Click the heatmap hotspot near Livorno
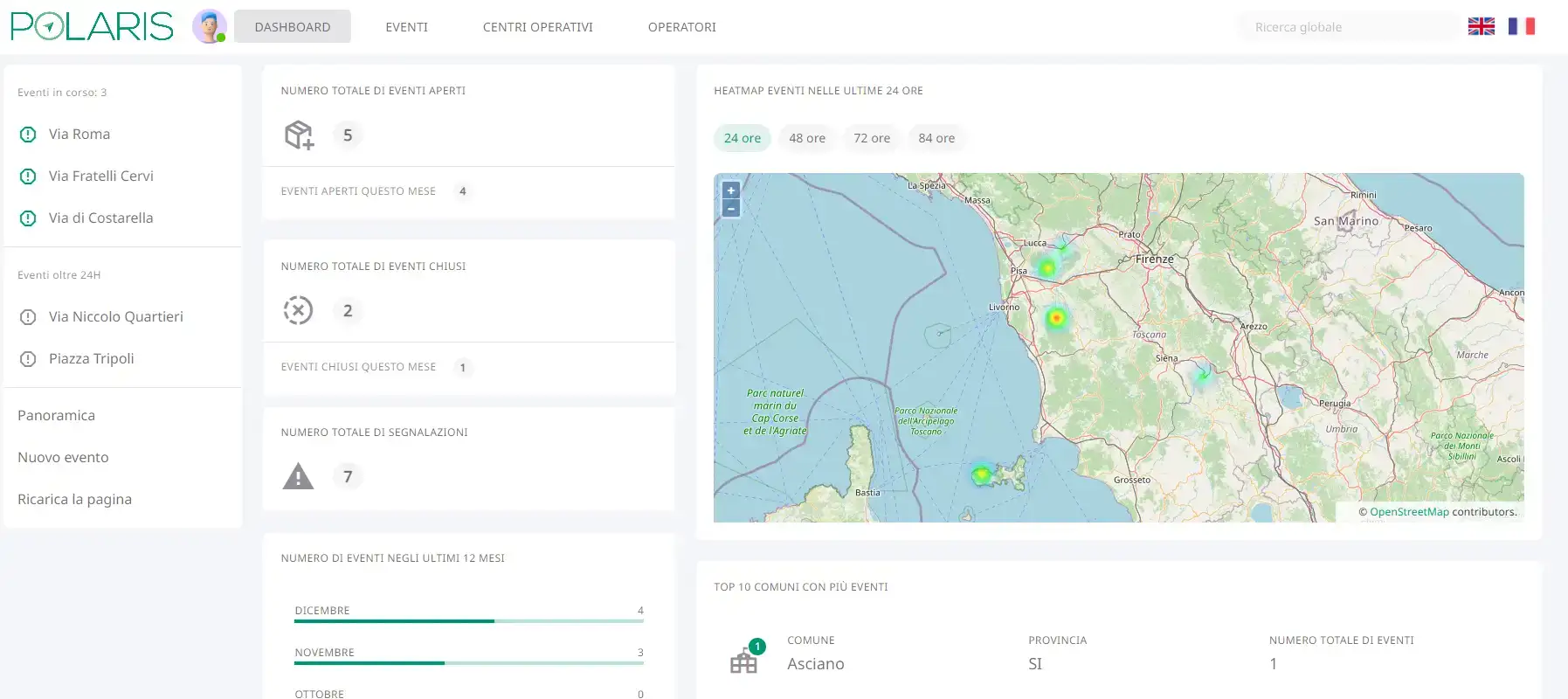The image size is (1568, 699). pos(1057,318)
